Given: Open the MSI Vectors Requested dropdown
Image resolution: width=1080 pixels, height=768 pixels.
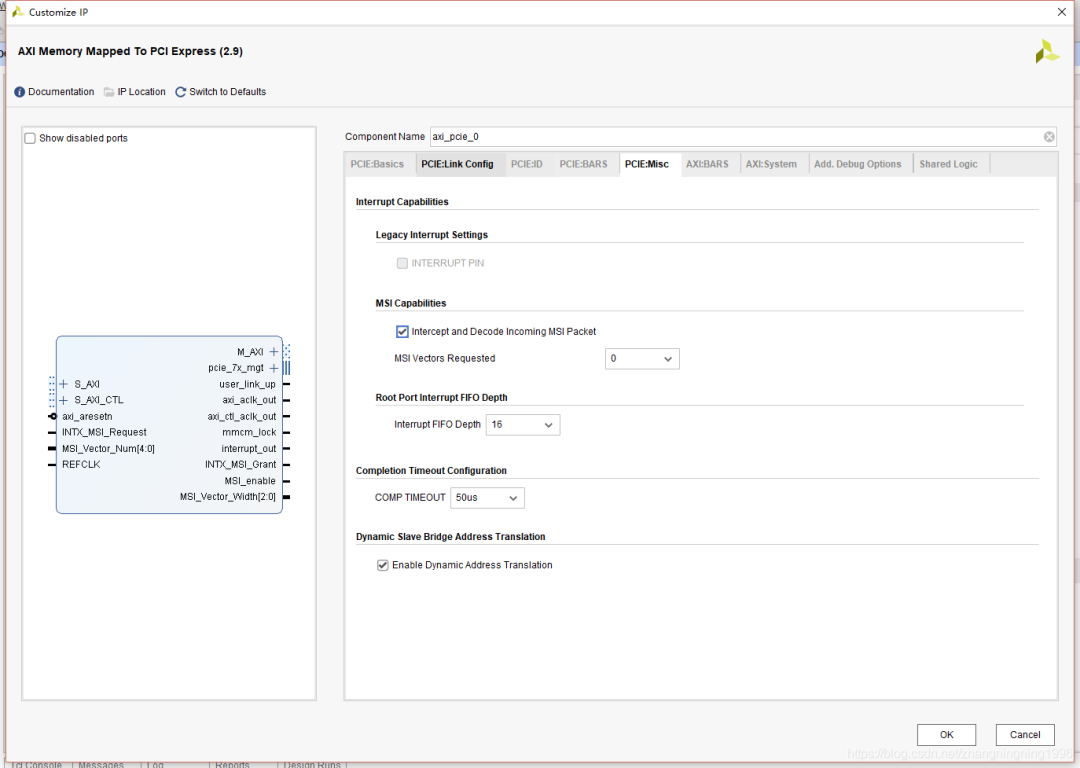Looking at the screenshot, I should click(x=642, y=359).
